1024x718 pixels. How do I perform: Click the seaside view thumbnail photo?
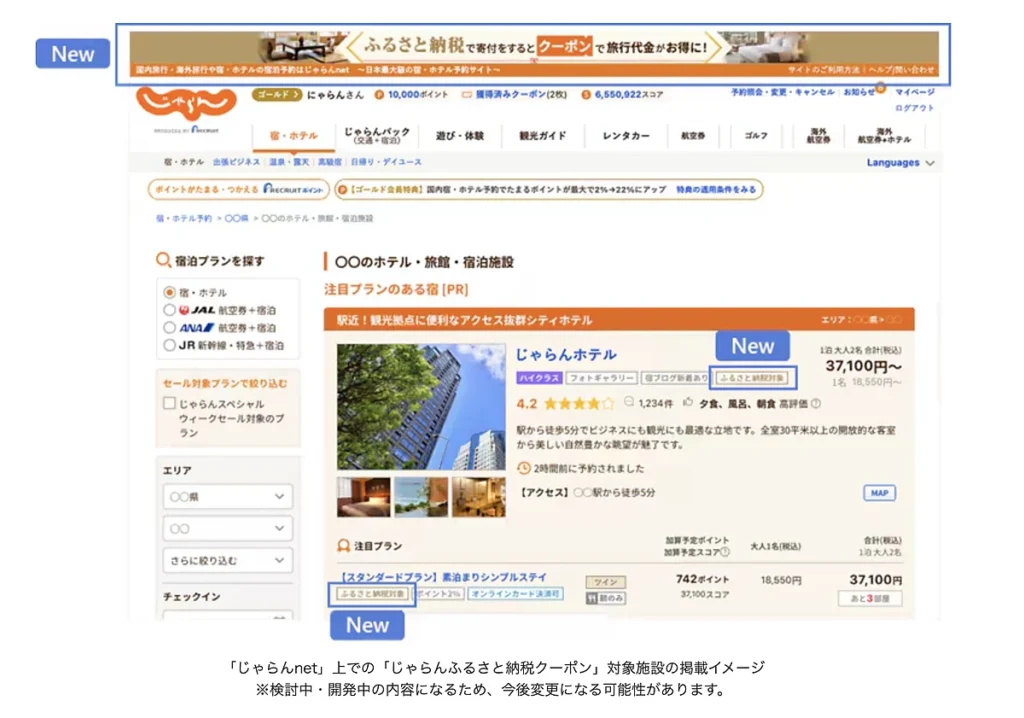point(421,497)
